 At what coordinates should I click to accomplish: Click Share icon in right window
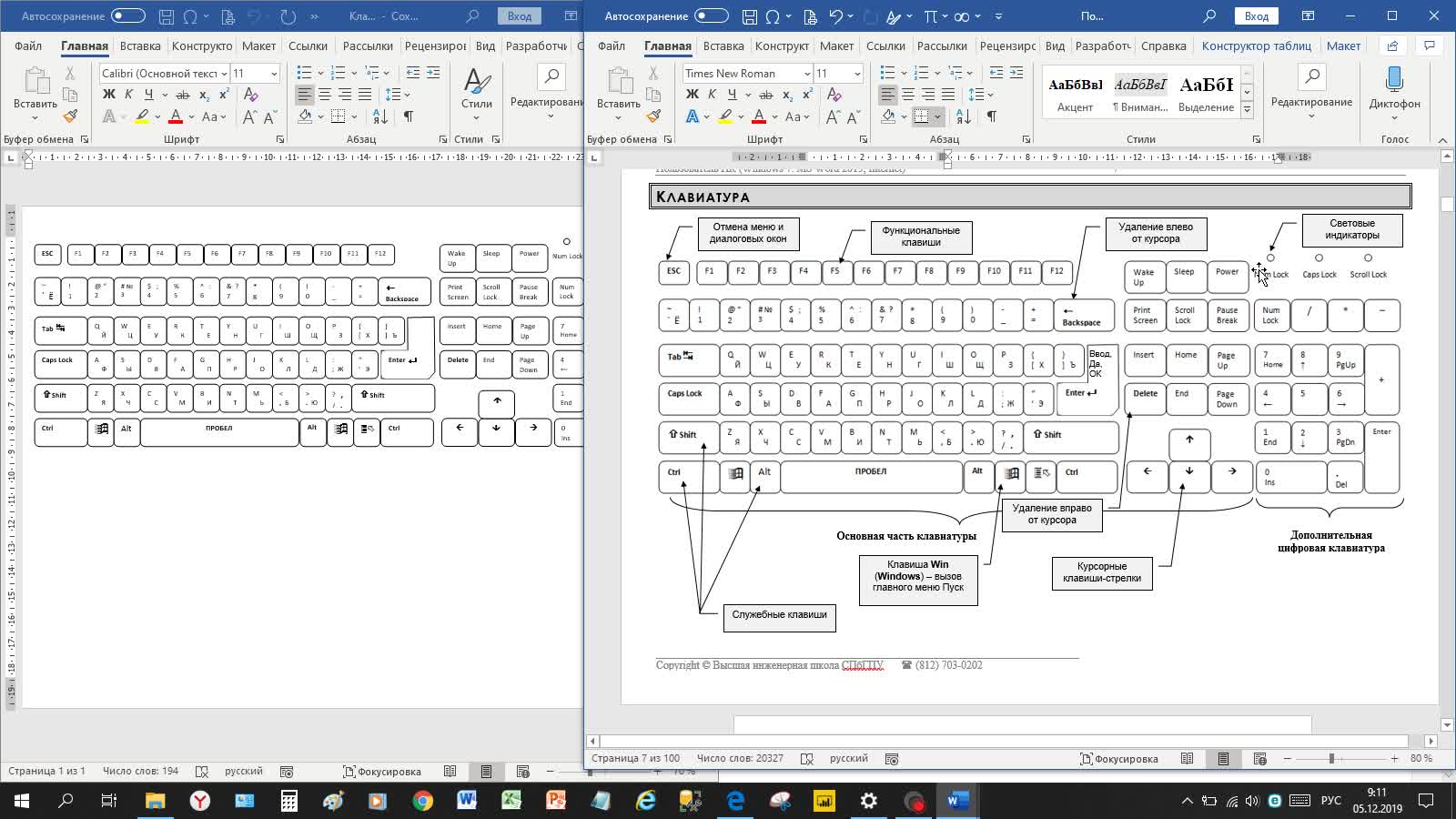[x=1392, y=45]
